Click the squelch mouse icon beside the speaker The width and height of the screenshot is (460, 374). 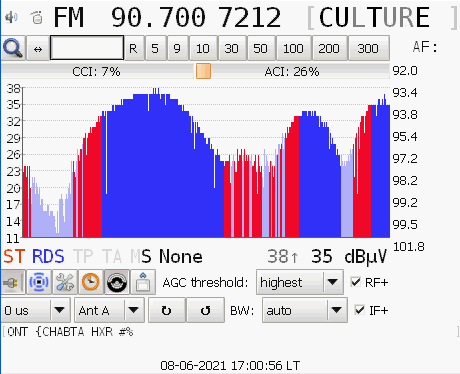[x=37, y=17]
